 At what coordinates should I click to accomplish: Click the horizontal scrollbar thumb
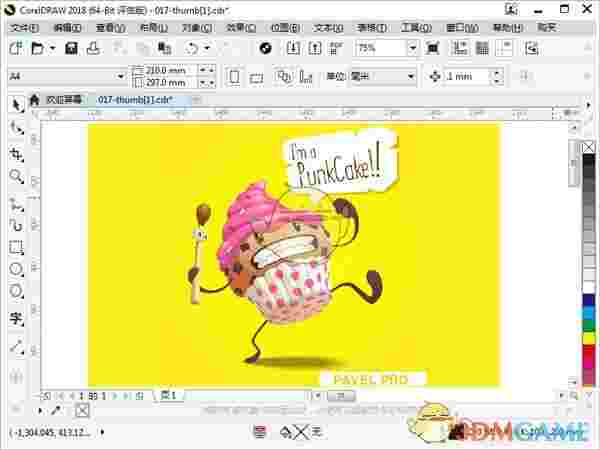[341, 396]
